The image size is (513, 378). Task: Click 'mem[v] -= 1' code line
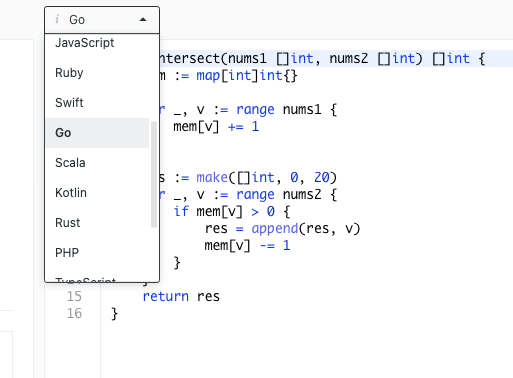pyautogui.click(x=247, y=246)
